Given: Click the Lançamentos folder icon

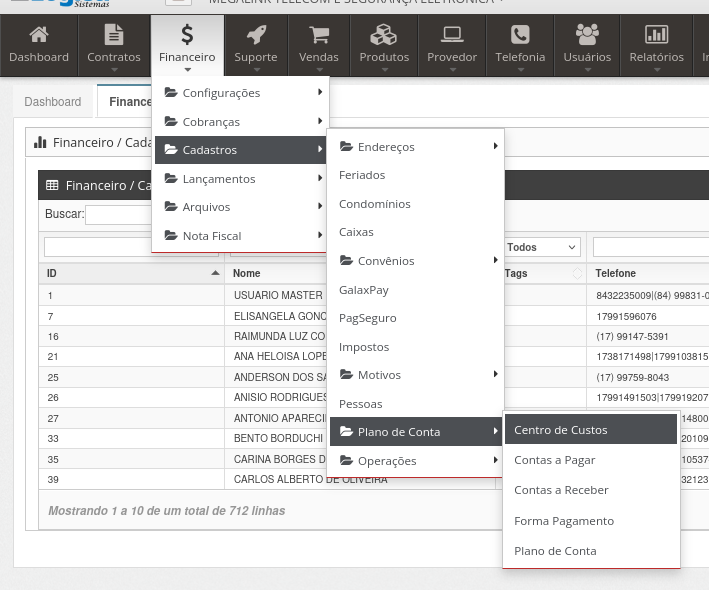Looking at the screenshot, I should [x=171, y=178].
